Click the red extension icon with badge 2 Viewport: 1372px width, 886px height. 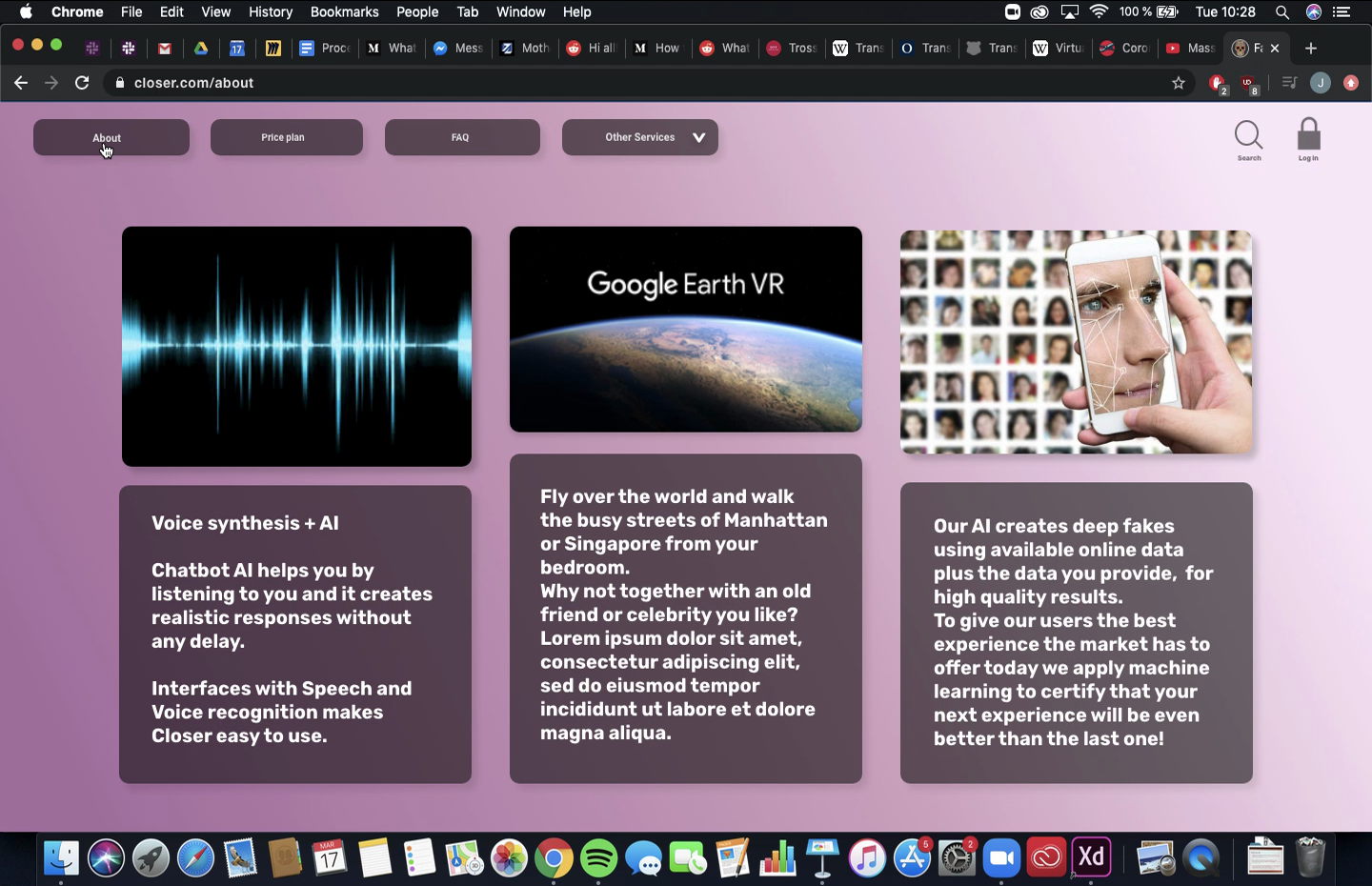1218,84
